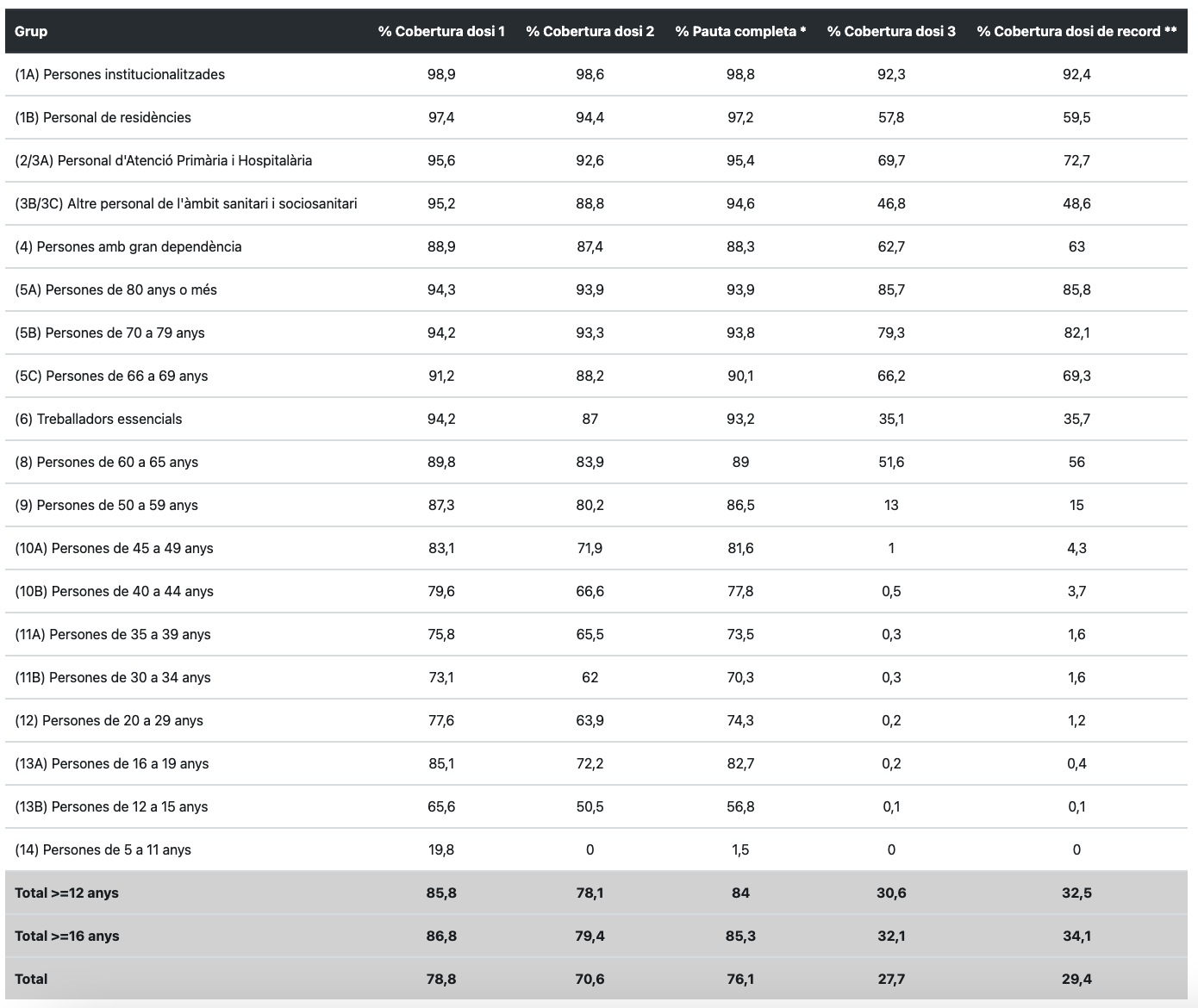Select the '(1A) Persones institucionalitzades' row label
The image size is (1198, 1008).
[120, 74]
